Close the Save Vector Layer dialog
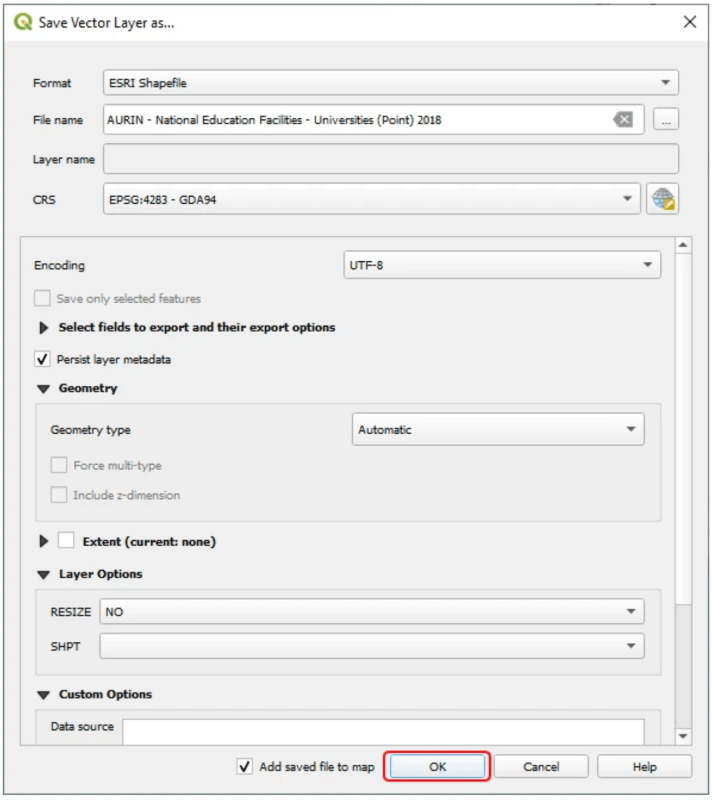This screenshot has width=712, height=800. 689,22
